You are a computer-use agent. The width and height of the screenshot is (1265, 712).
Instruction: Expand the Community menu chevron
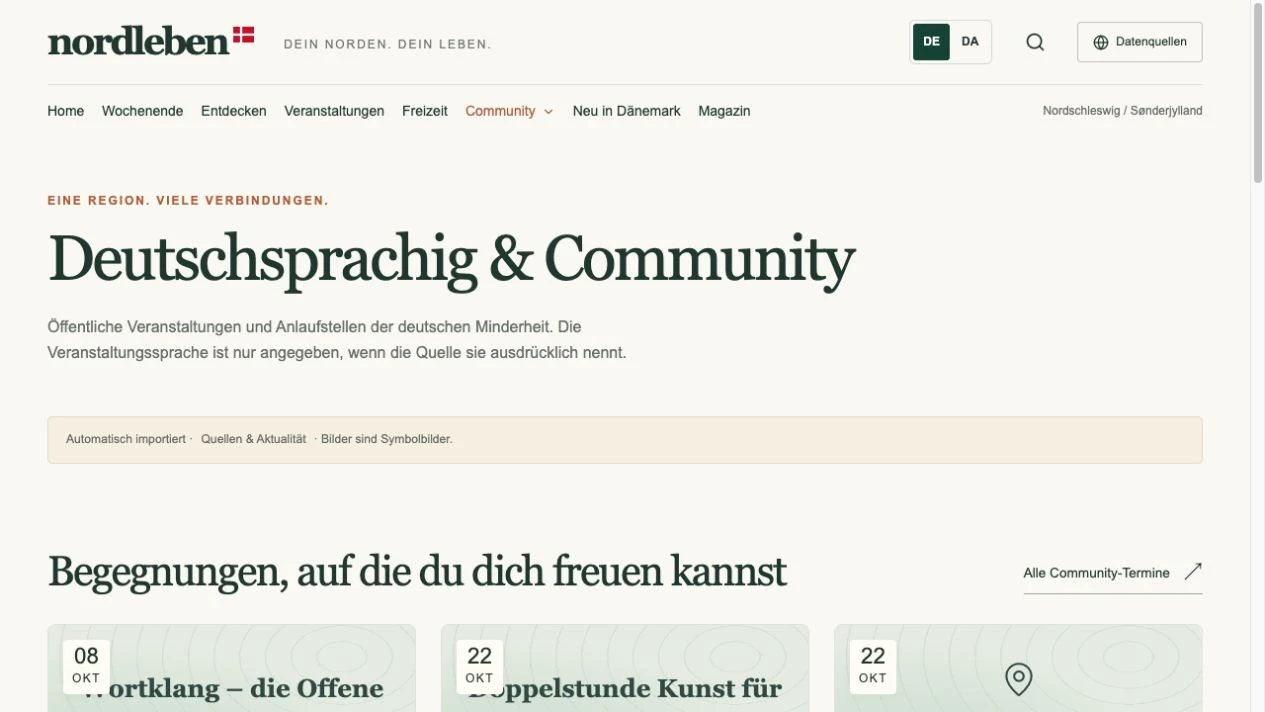coord(548,112)
